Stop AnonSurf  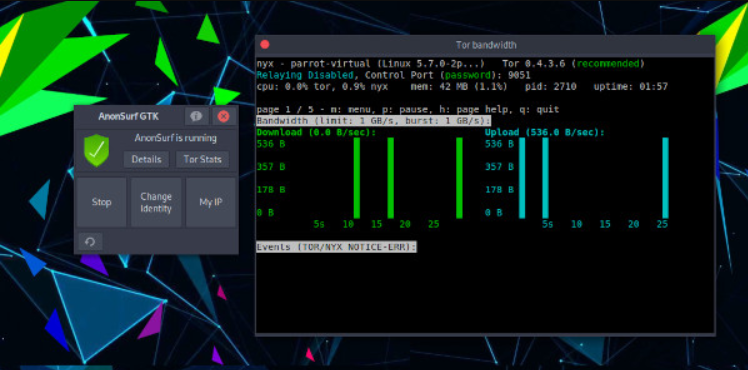pos(102,202)
